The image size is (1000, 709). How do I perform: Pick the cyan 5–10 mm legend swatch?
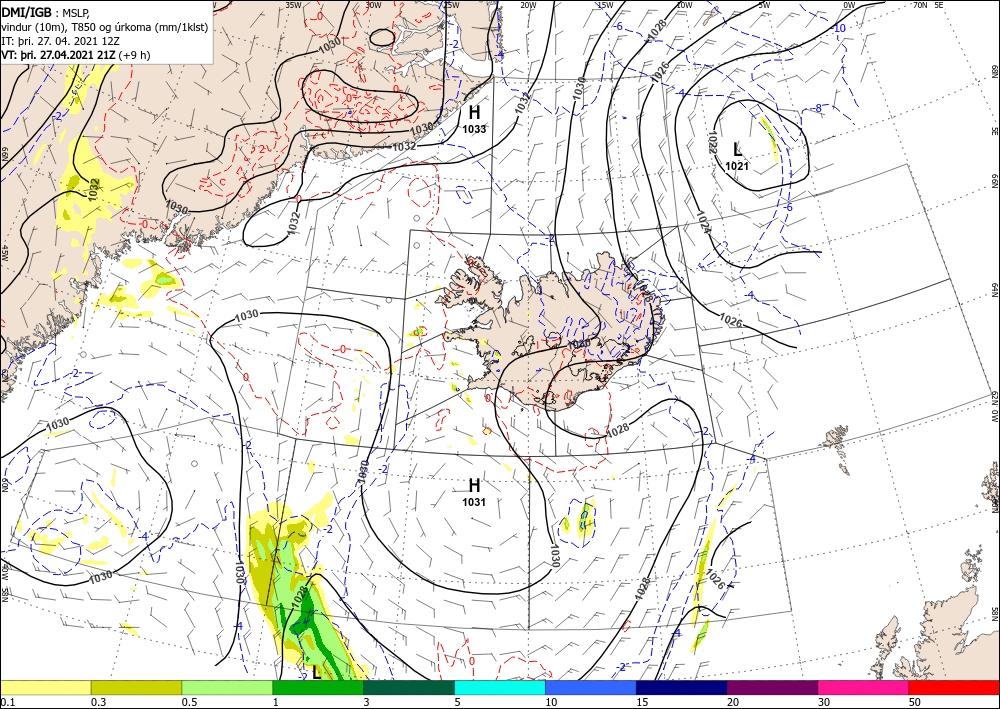(x=500, y=687)
